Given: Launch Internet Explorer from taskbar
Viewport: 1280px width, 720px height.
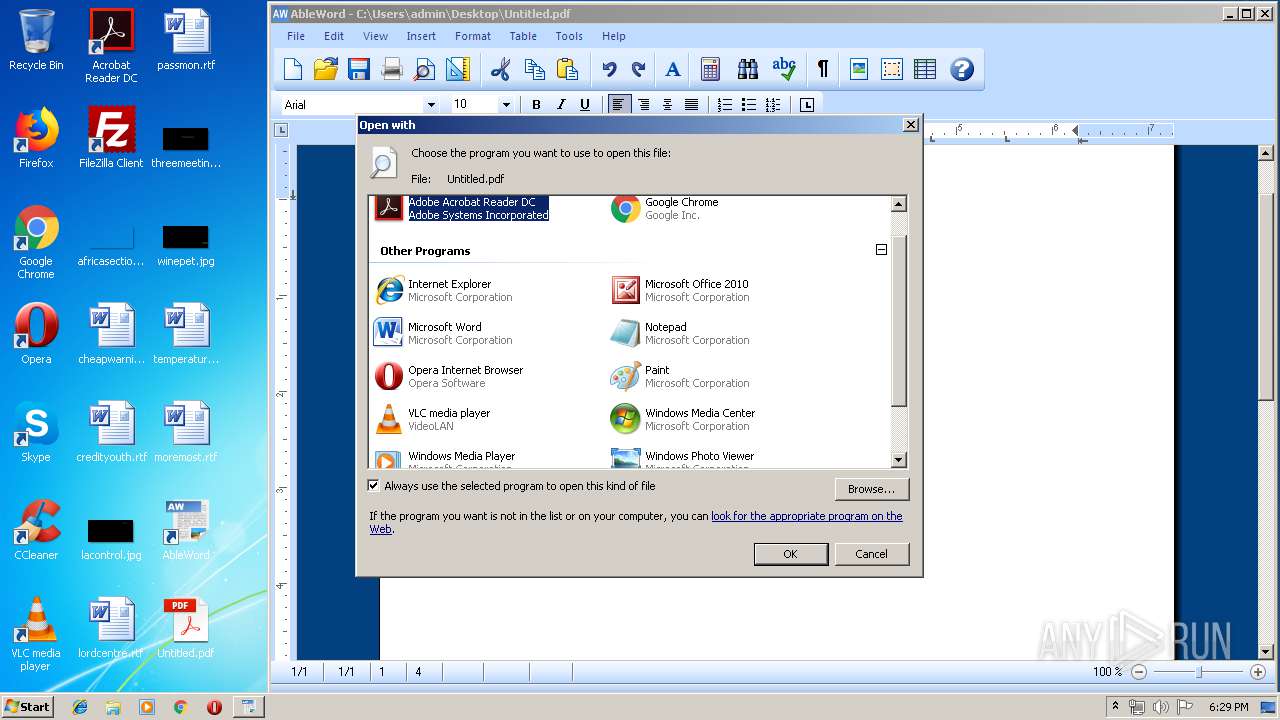Looking at the screenshot, I should pos(80,707).
